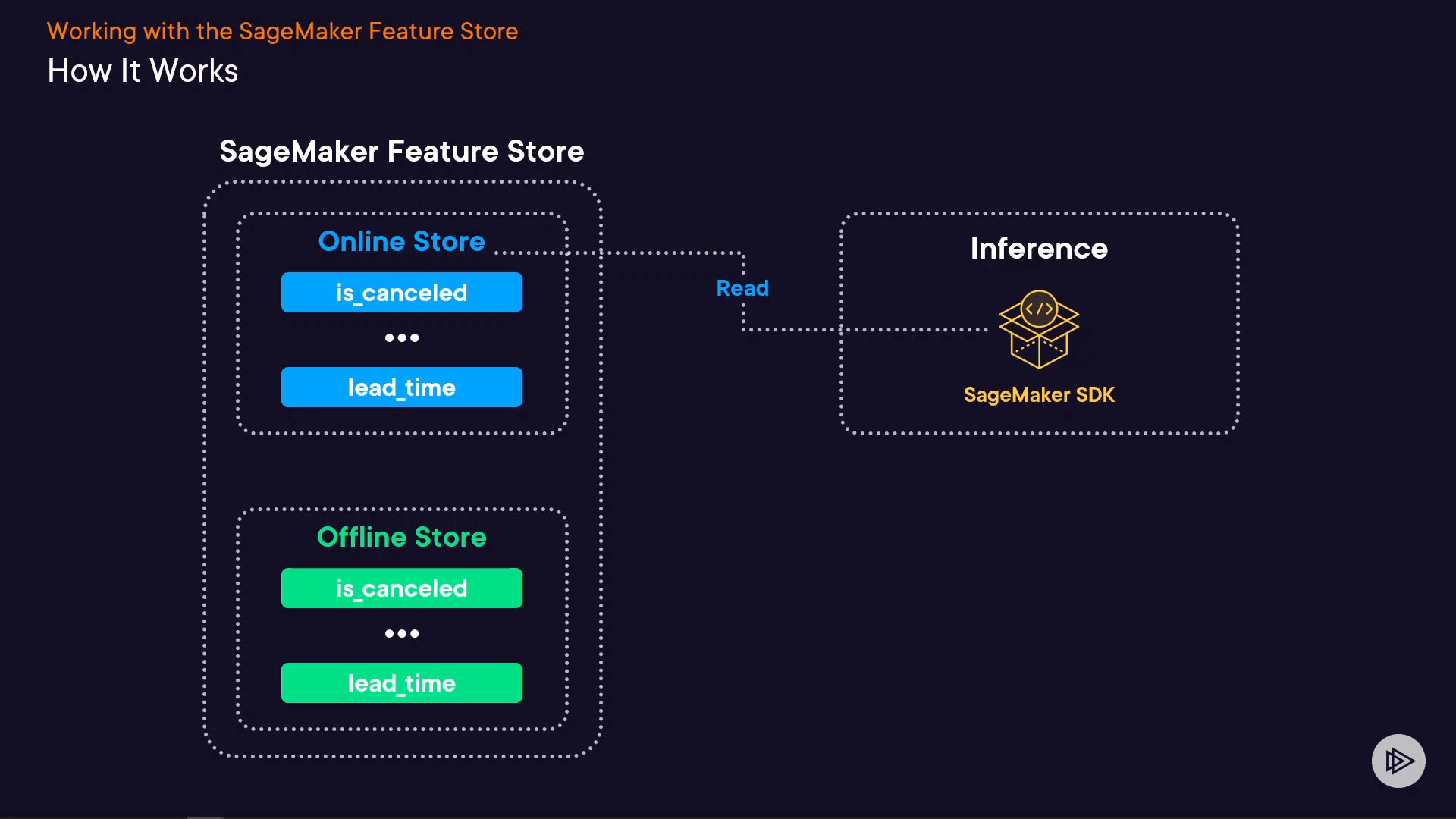This screenshot has height=819, width=1456.
Task: Click the code symbol atop SDK icon
Action: pos(1039,309)
